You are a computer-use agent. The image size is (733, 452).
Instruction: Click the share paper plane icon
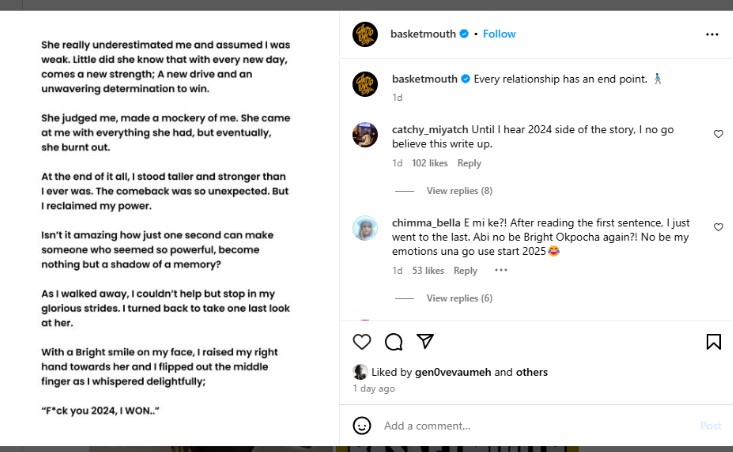coord(425,342)
